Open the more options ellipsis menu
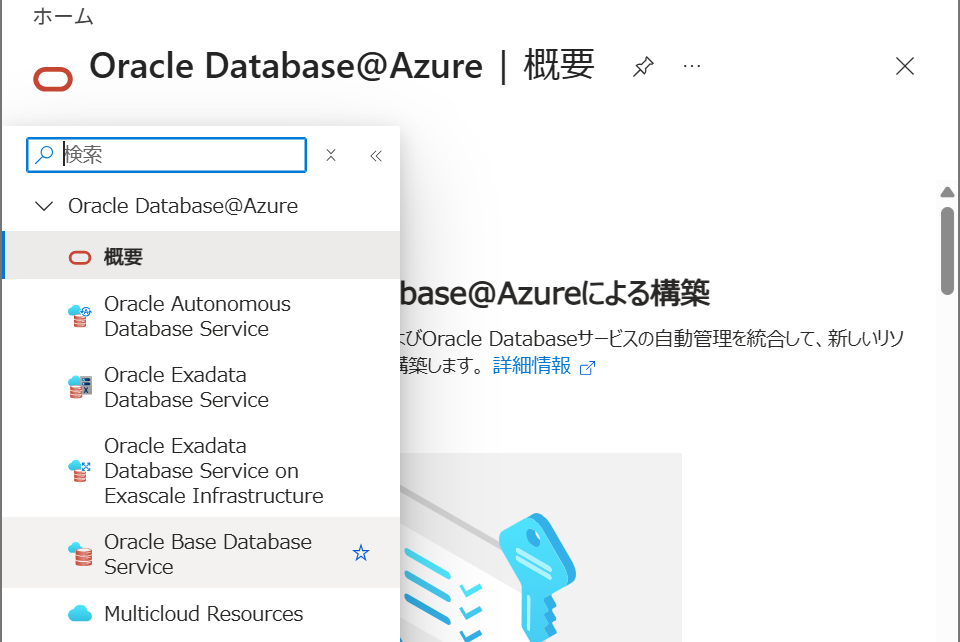Image resolution: width=960 pixels, height=642 pixels. (x=692, y=66)
